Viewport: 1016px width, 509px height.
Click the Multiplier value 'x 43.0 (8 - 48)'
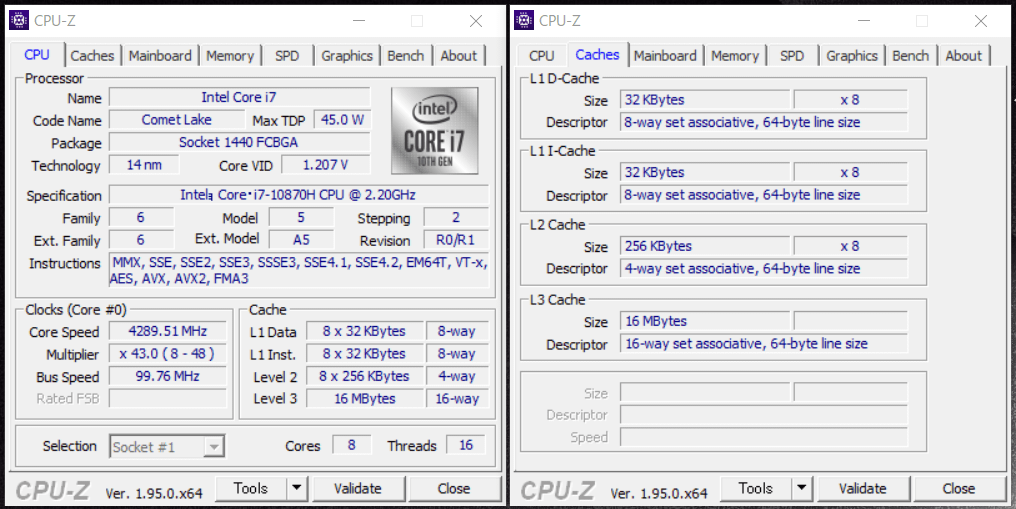(168, 354)
